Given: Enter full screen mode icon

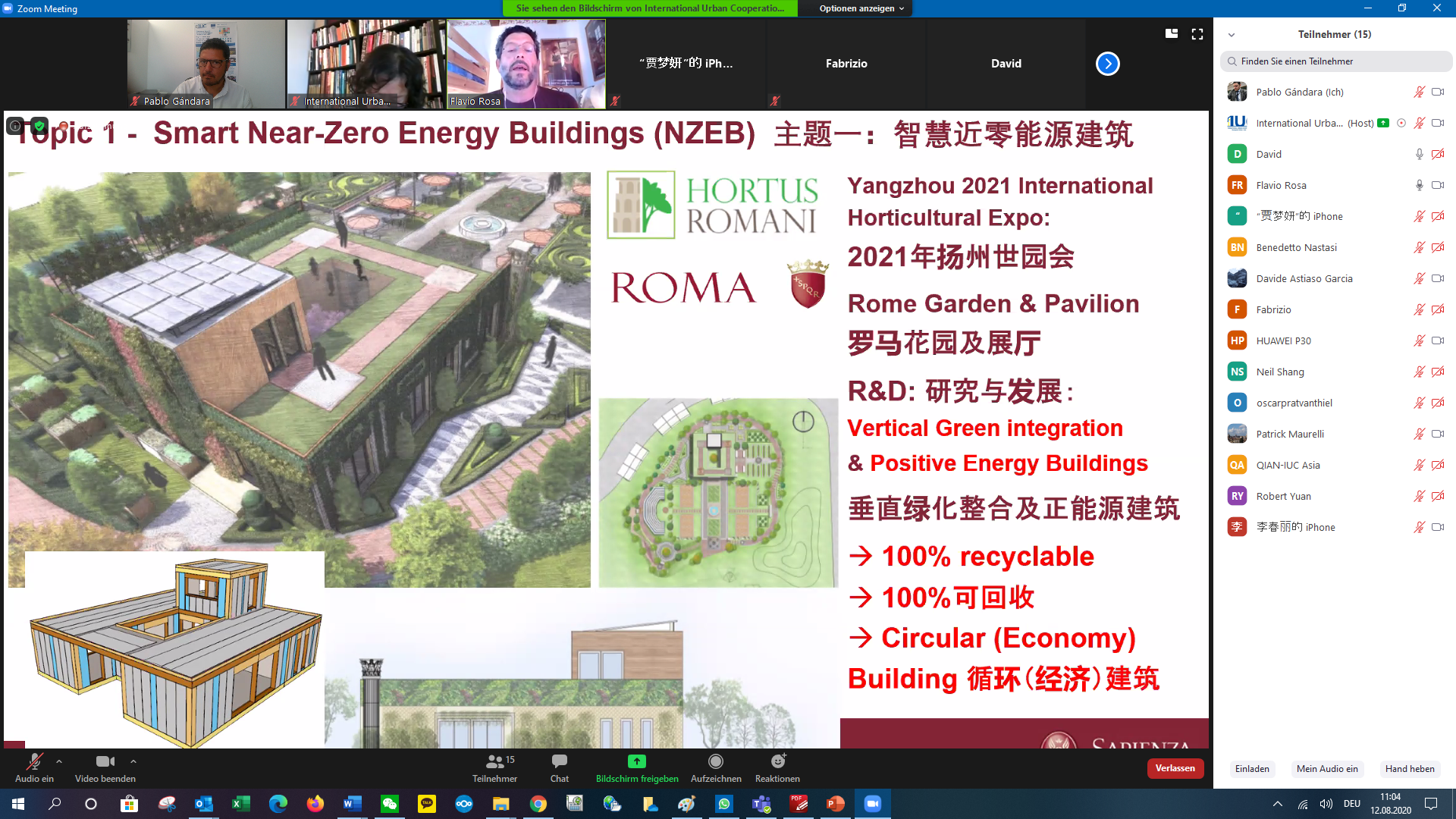Looking at the screenshot, I should click(x=1197, y=34).
